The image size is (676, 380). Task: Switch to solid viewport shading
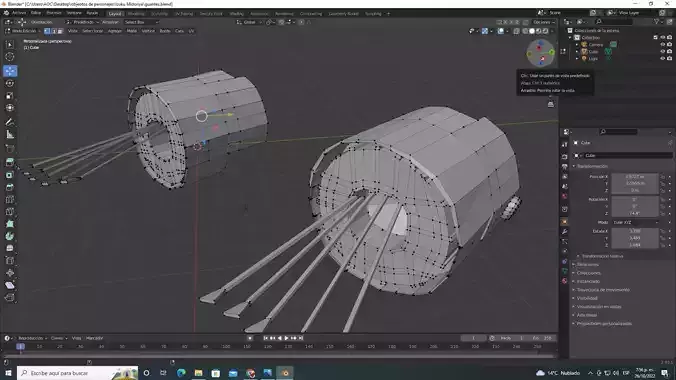pos(532,31)
